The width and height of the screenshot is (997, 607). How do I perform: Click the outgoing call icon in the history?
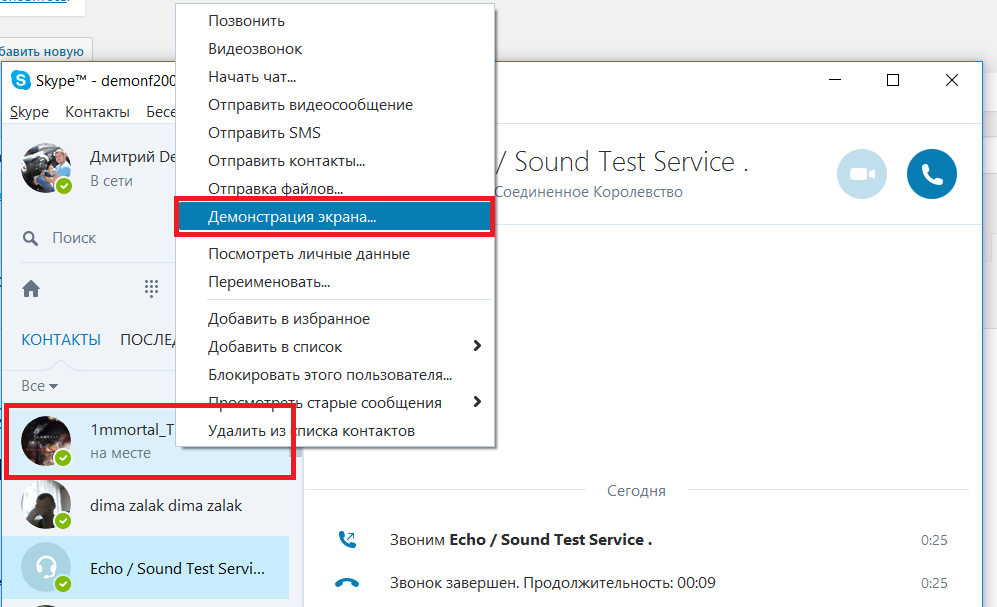pos(347,540)
